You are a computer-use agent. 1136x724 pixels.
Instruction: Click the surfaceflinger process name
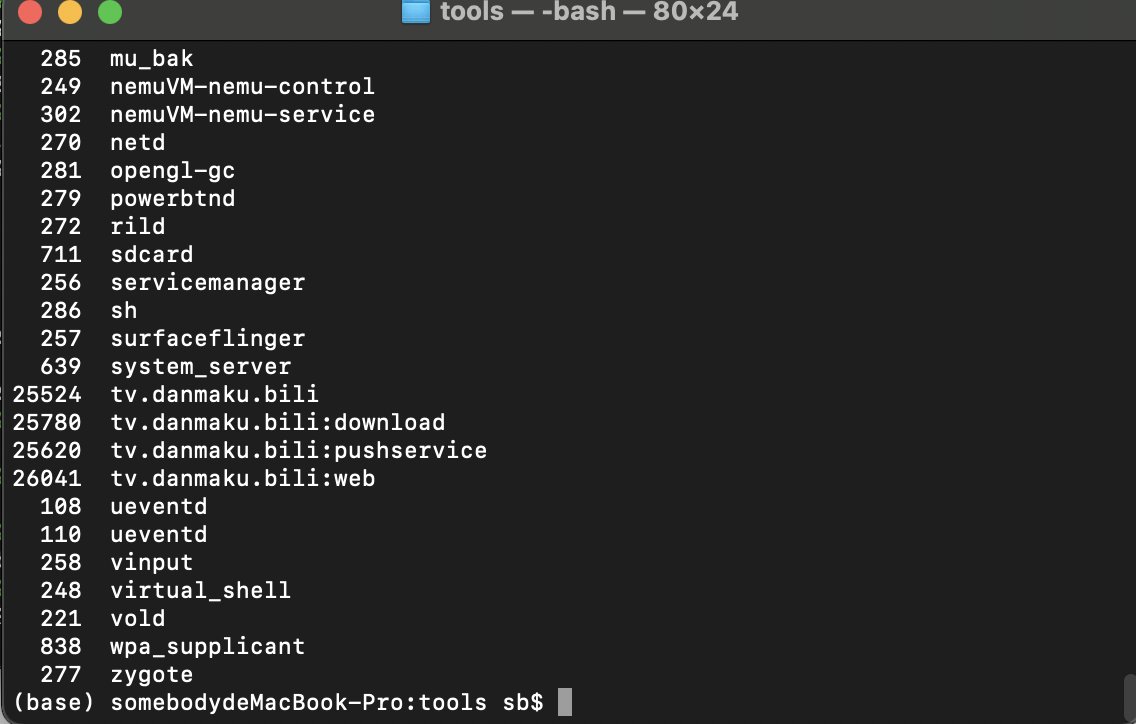(207, 338)
